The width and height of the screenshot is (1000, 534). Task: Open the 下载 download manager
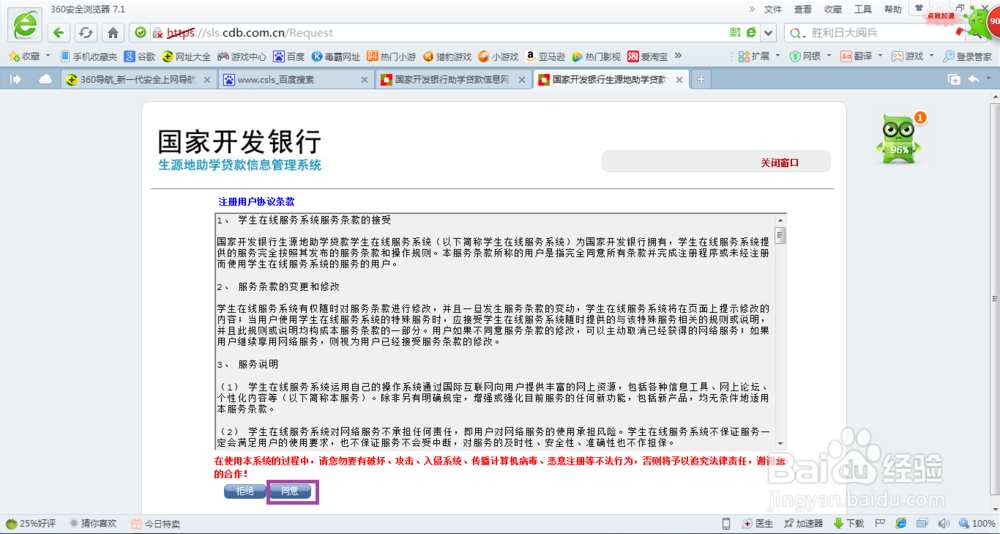click(x=849, y=524)
